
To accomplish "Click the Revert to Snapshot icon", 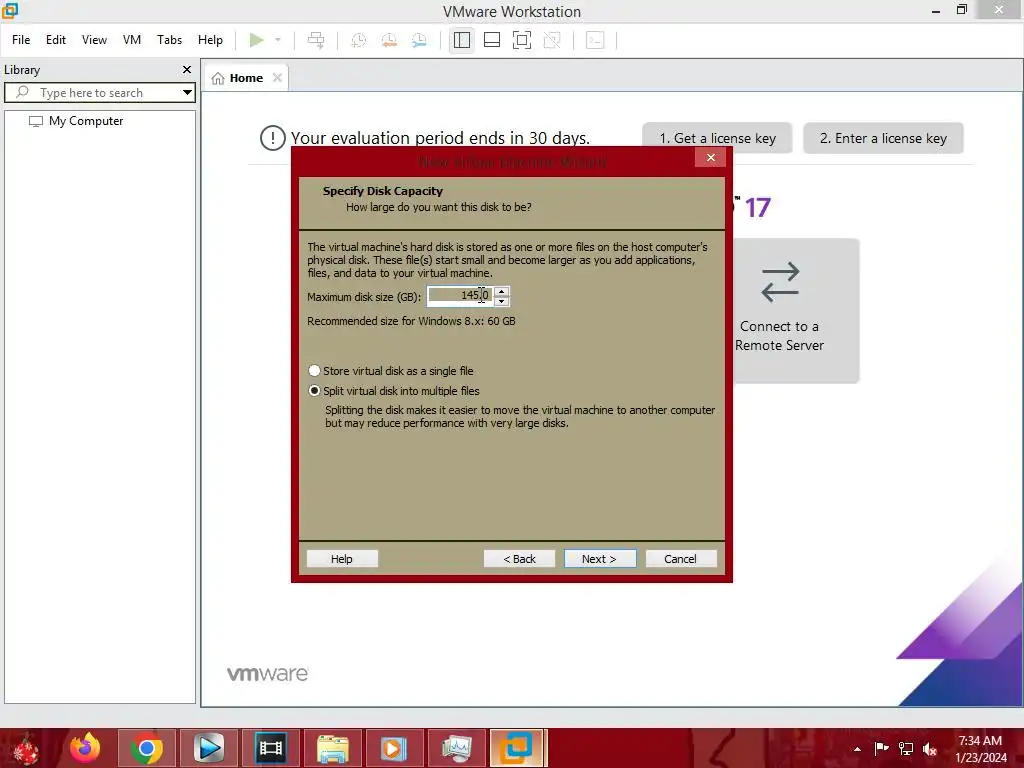I will (x=389, y=40).
